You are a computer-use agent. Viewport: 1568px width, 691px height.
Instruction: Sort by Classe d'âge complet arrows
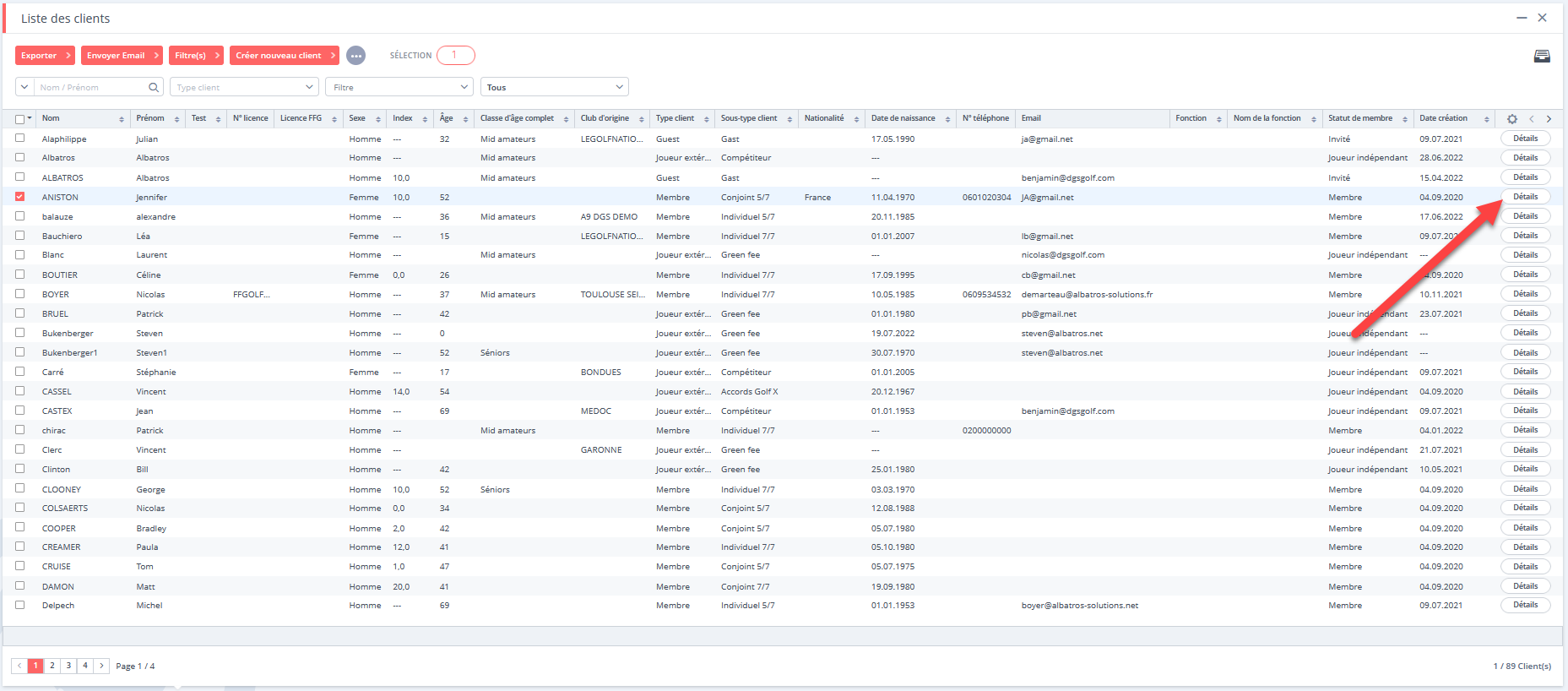click(566, 119)
